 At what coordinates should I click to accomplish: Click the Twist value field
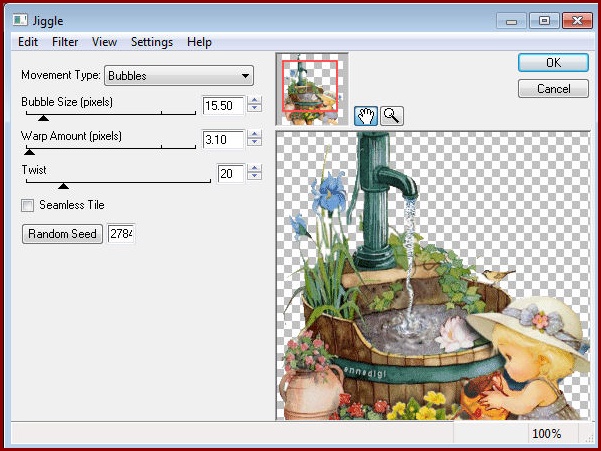(230, 174)
